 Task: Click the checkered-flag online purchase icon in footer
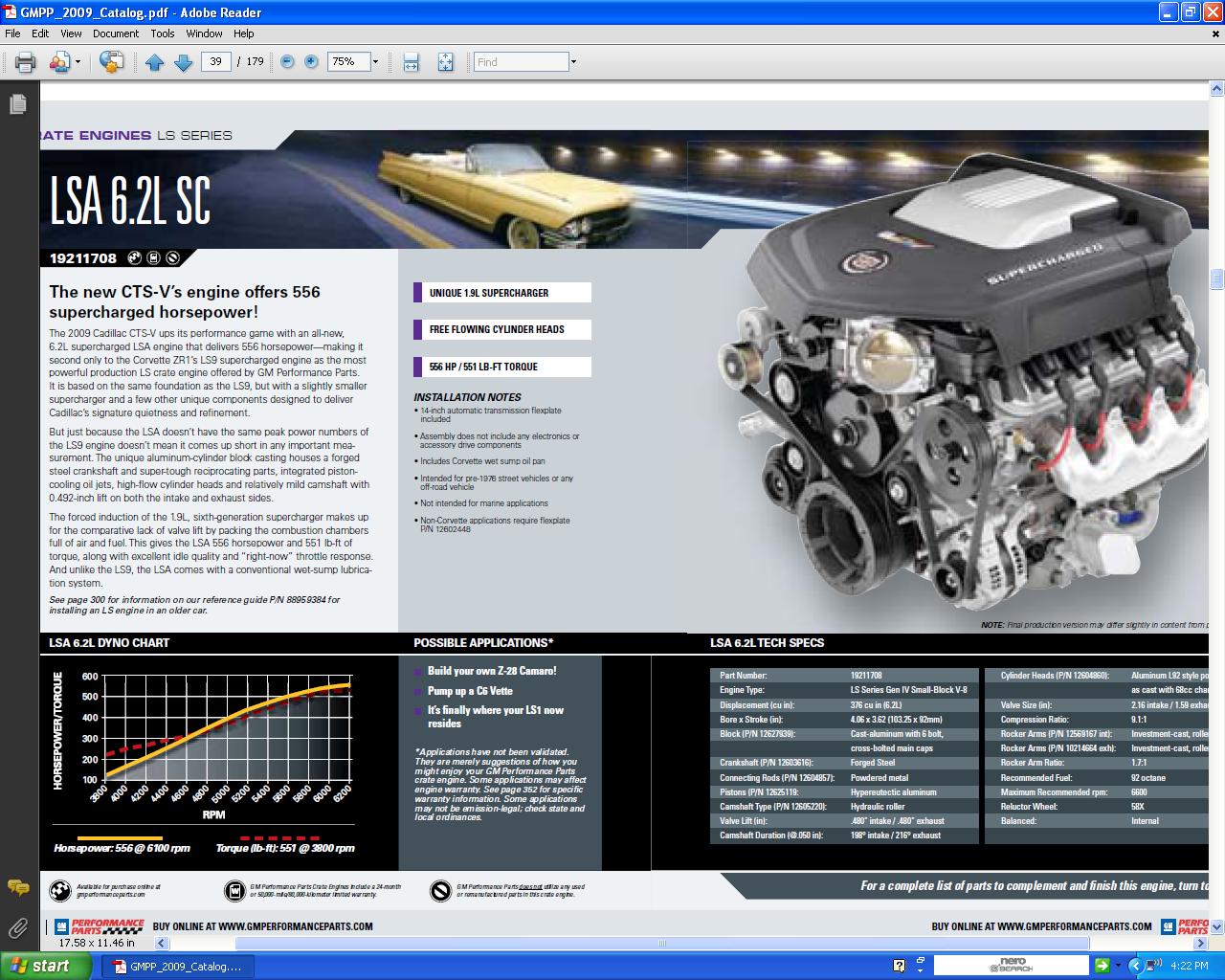[x=60, y=891]
